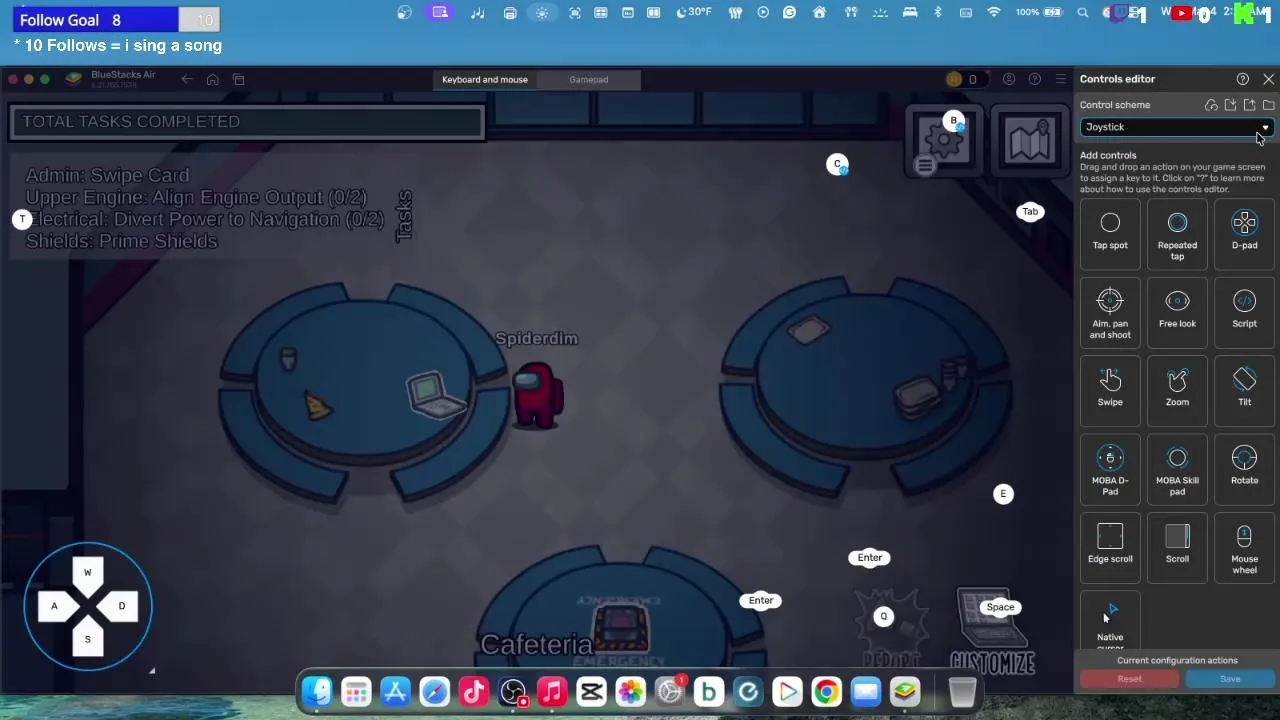Open the BlueStacks hamburger menu

pos(1061,79)
